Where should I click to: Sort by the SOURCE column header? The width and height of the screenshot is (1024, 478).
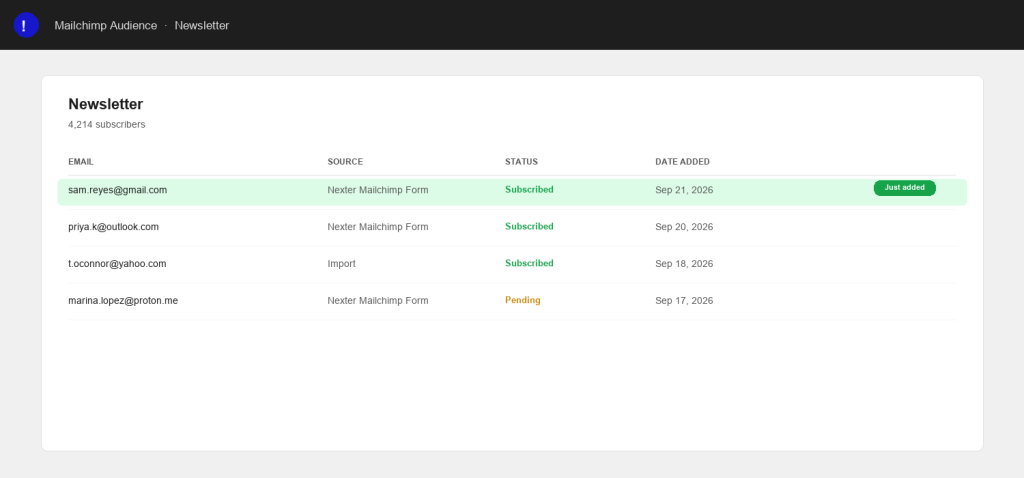(x=345, y=162)
